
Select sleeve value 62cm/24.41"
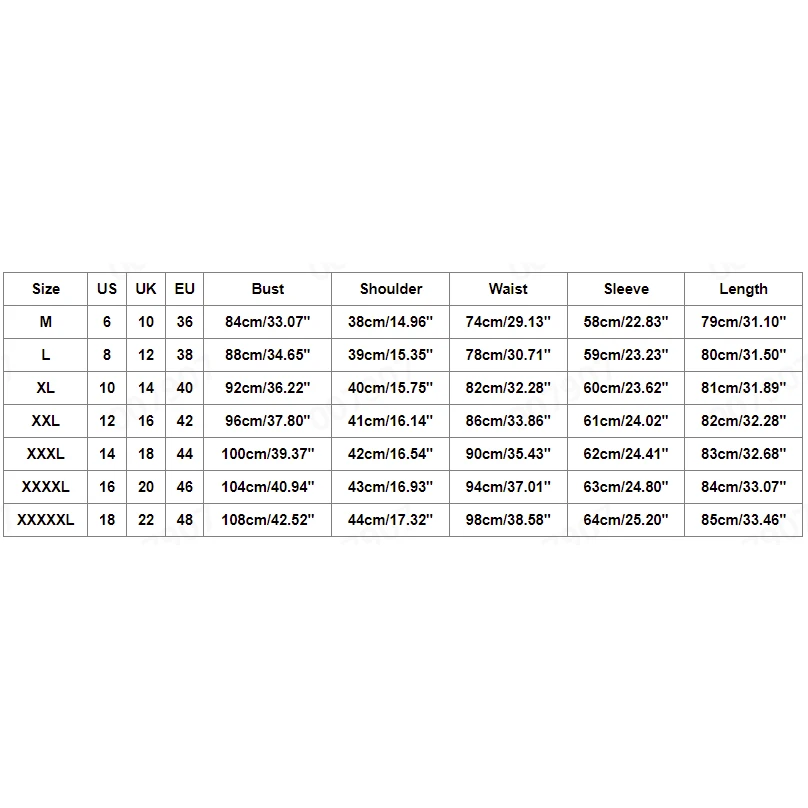tap(626, 454)
